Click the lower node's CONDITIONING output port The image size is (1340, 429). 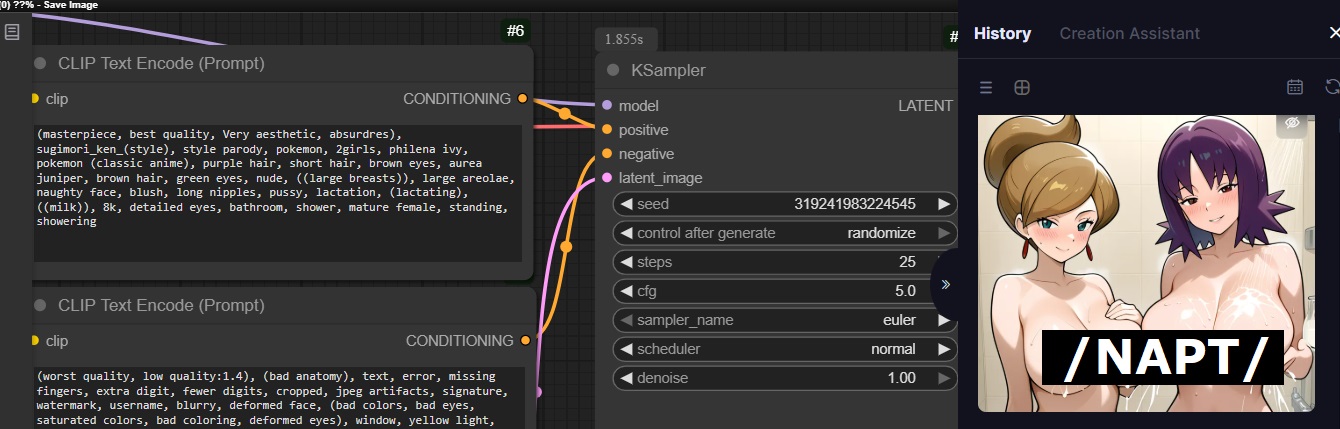525,341
